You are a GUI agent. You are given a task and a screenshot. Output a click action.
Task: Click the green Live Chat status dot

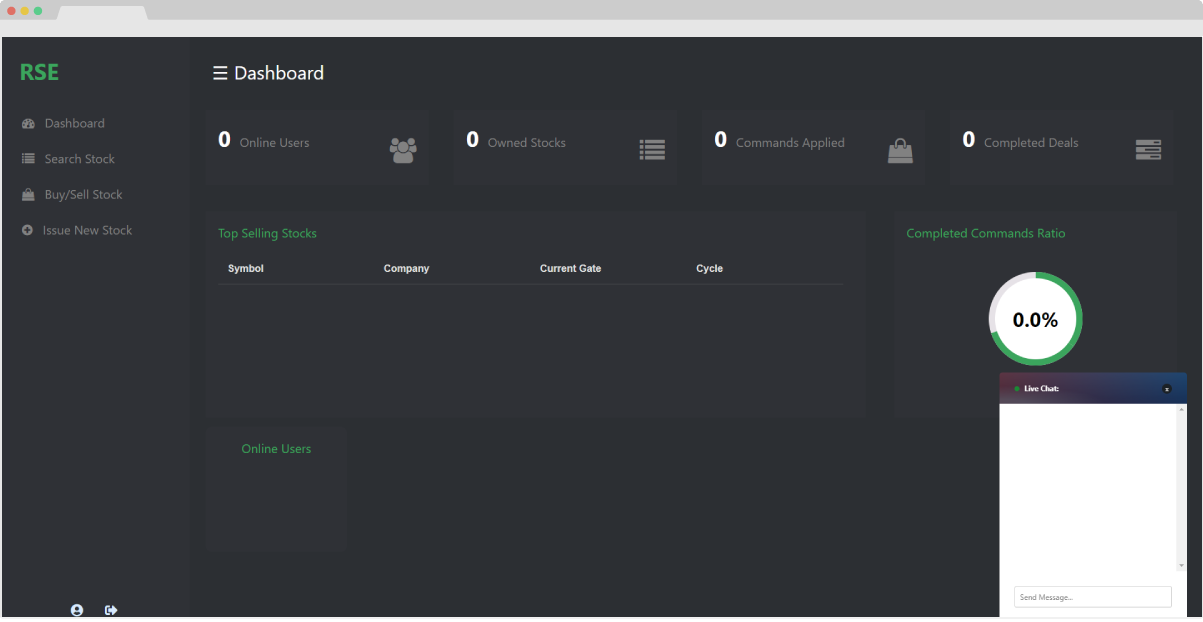click(x=1017, y=389)
